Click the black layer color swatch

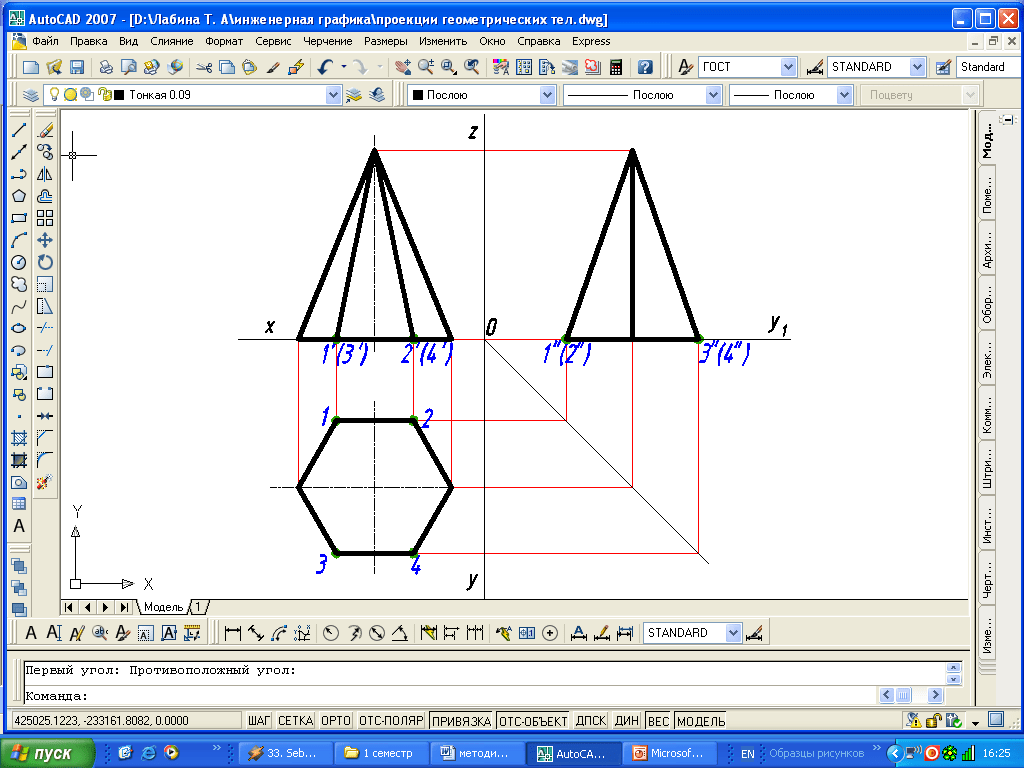[120, 95]
